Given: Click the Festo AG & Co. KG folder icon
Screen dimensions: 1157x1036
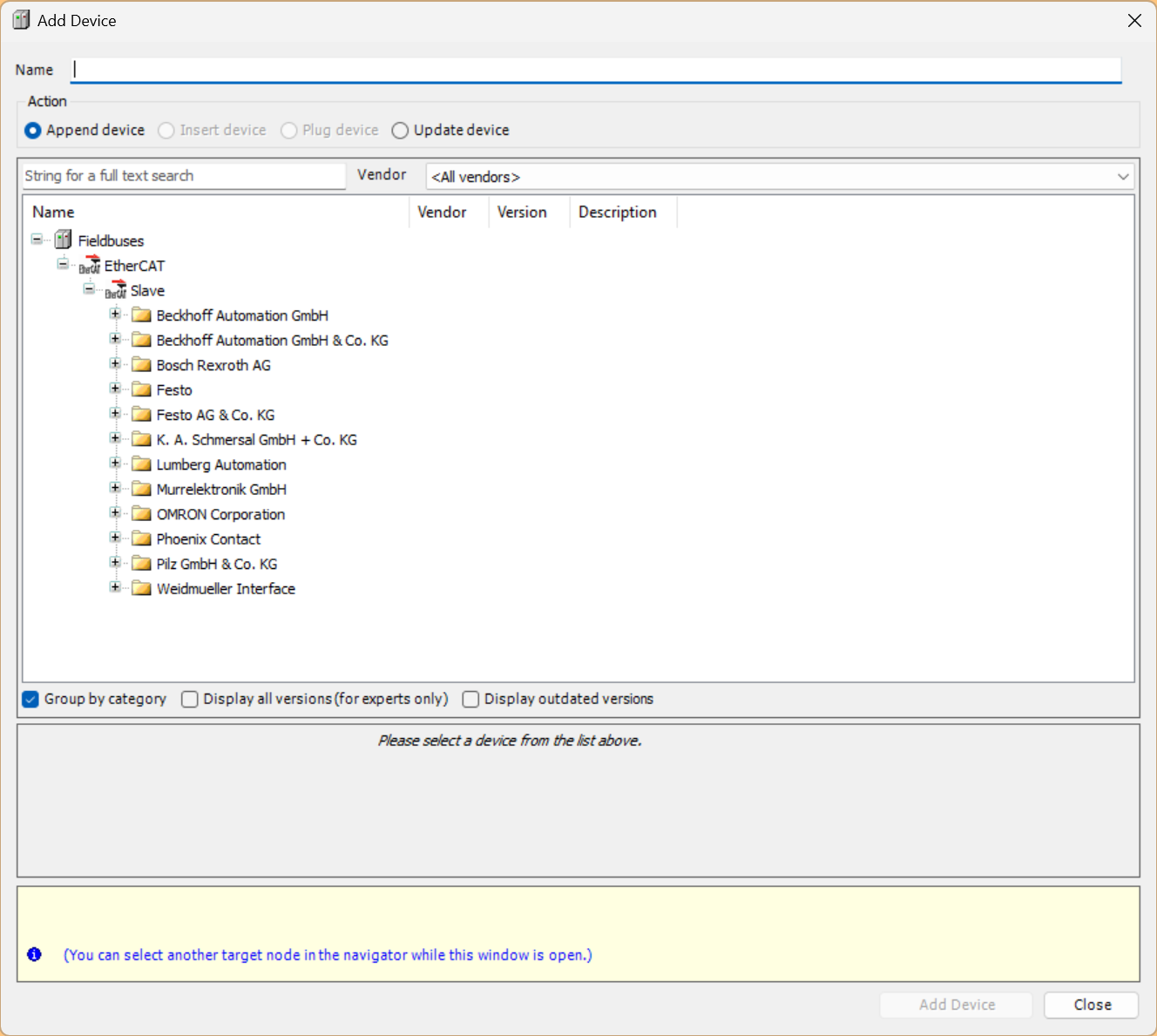Looking at the screenshot, I should click(142, 414).
